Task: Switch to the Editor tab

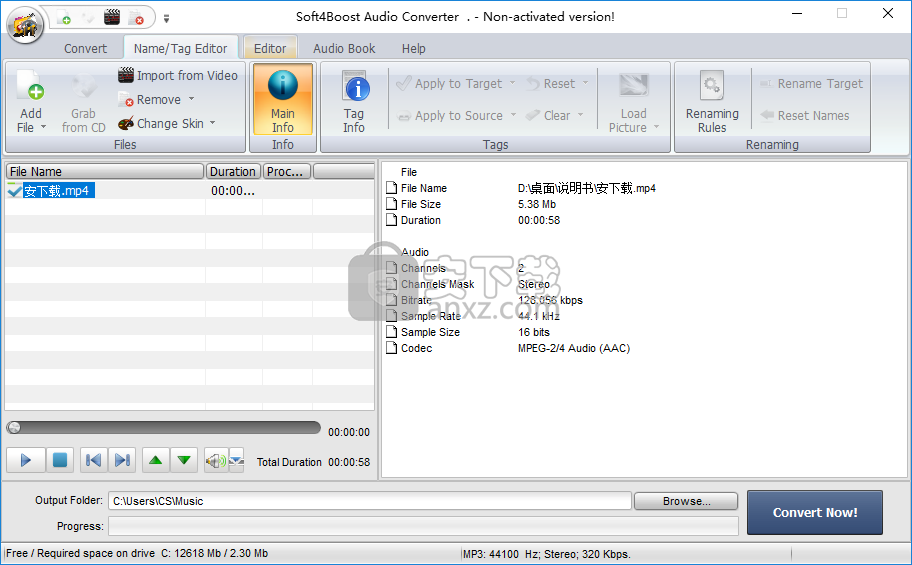Action: 270,48
